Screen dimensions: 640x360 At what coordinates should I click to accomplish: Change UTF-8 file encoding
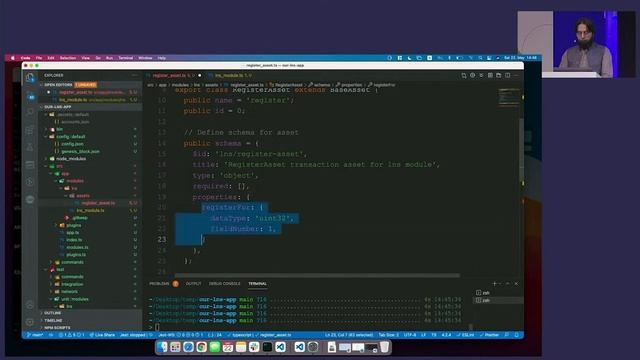pos(410,335)
